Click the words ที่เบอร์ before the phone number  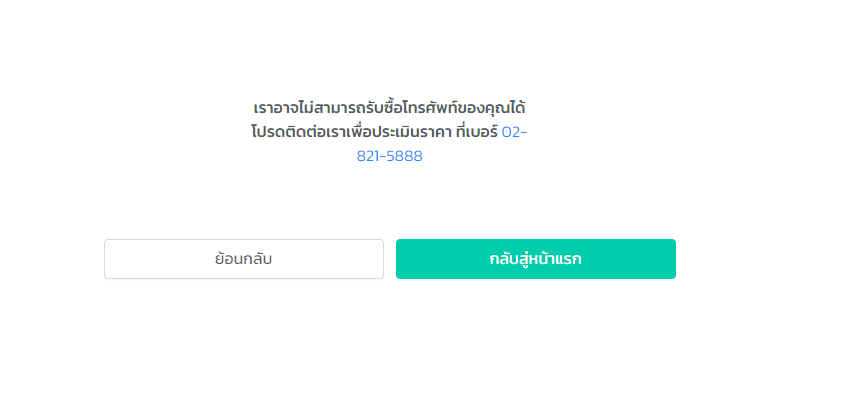[475, 132]
